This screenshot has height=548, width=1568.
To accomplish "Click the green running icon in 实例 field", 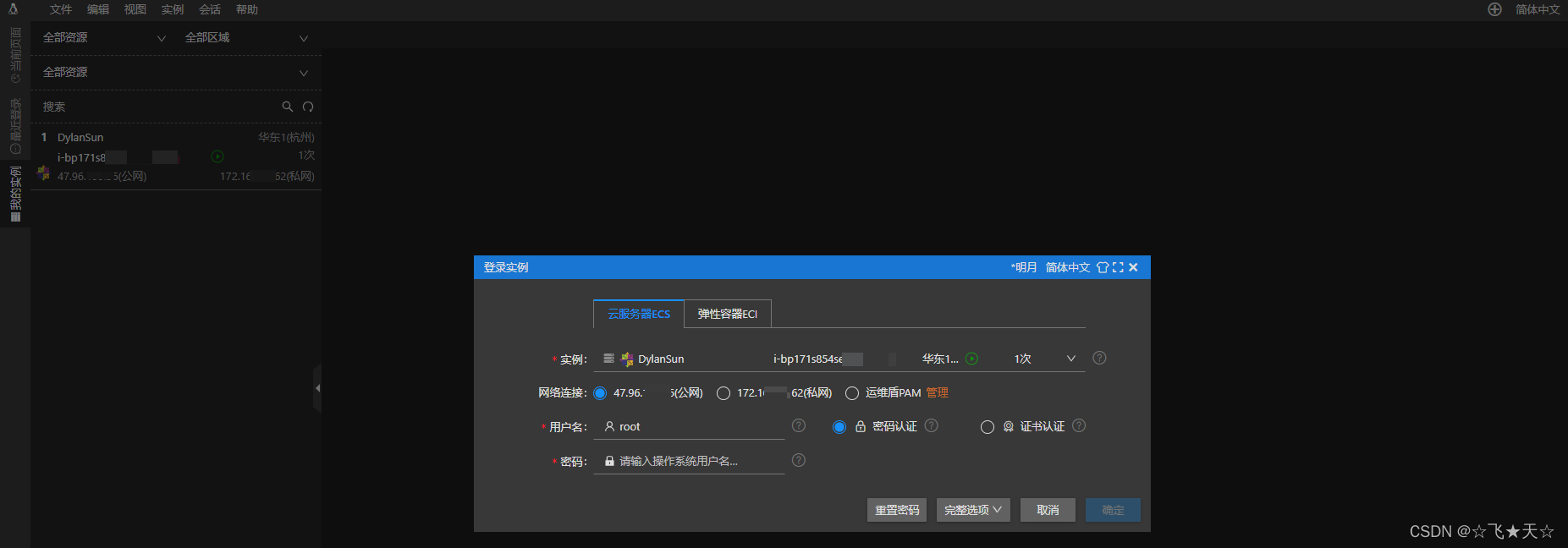I will 971,359.
